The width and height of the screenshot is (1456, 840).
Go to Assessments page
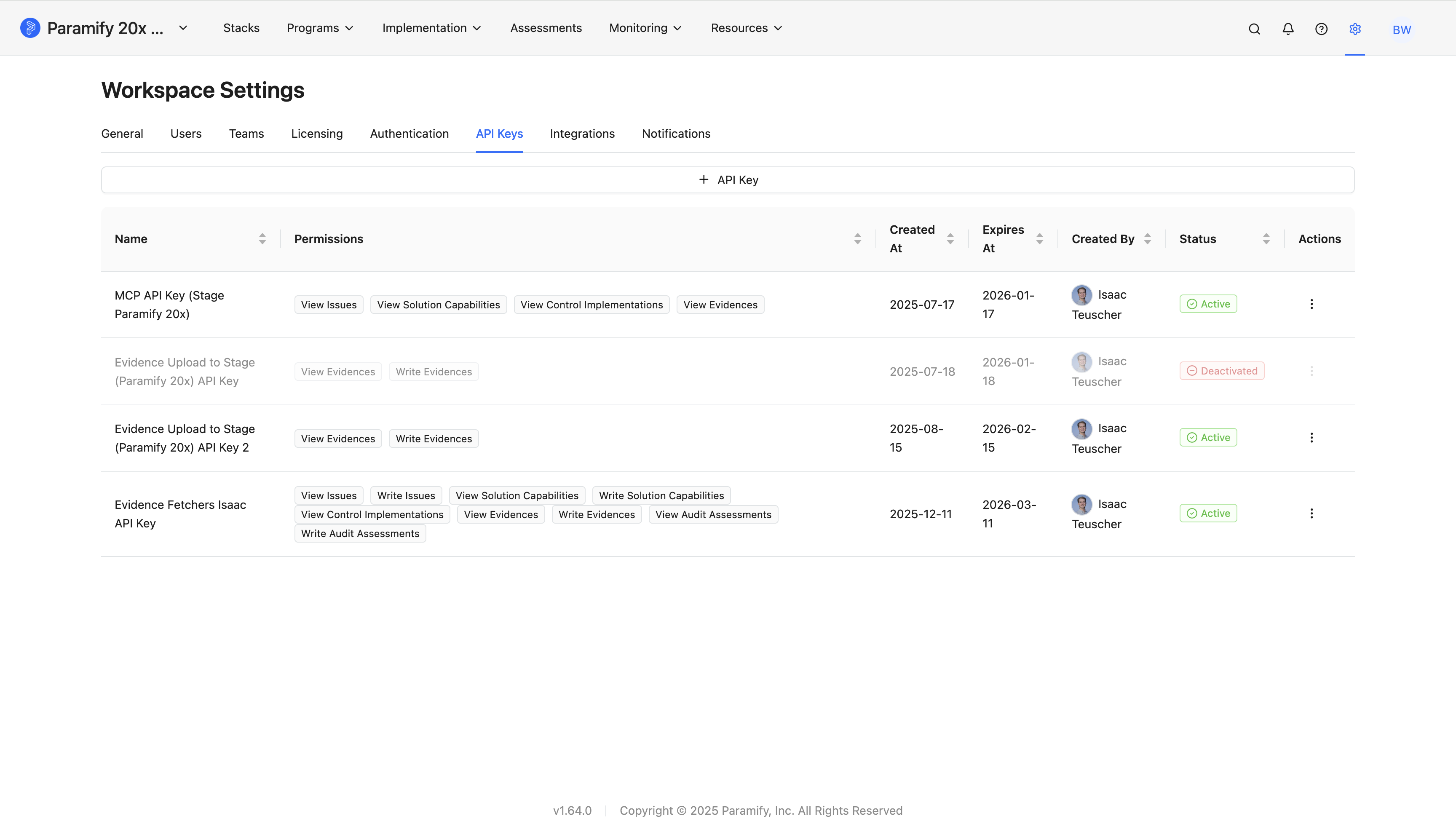pyautogui.click(x=546, y=28)
